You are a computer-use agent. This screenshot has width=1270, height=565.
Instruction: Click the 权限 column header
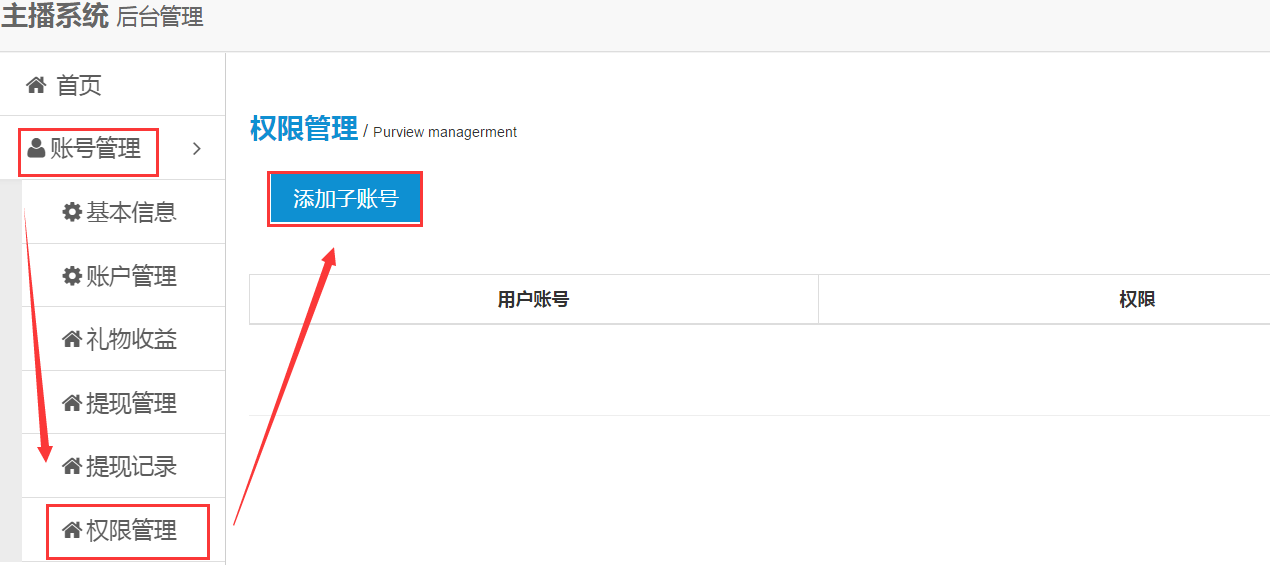(1138, 299)
